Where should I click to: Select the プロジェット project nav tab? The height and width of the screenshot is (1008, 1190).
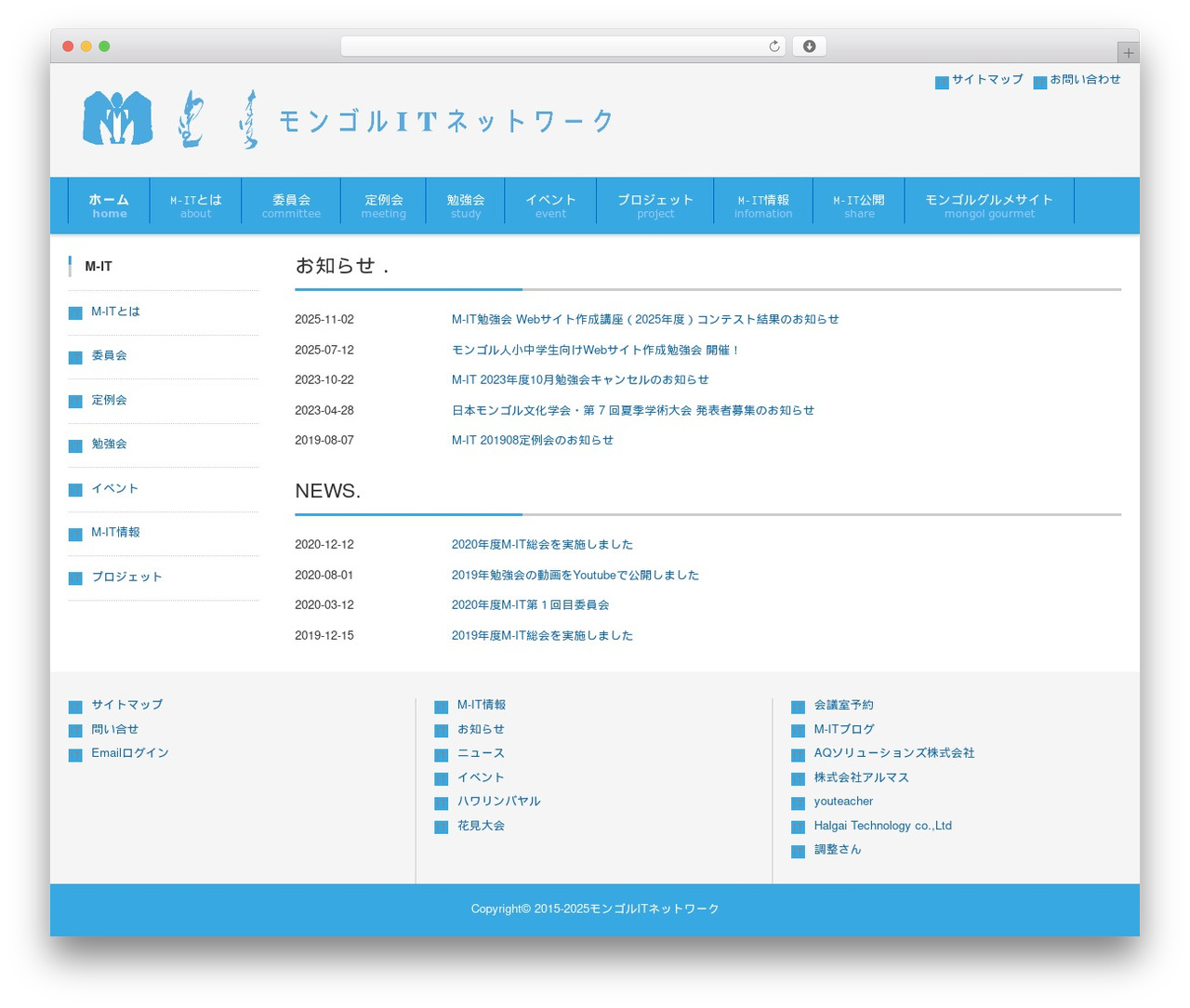click(655, 206)
